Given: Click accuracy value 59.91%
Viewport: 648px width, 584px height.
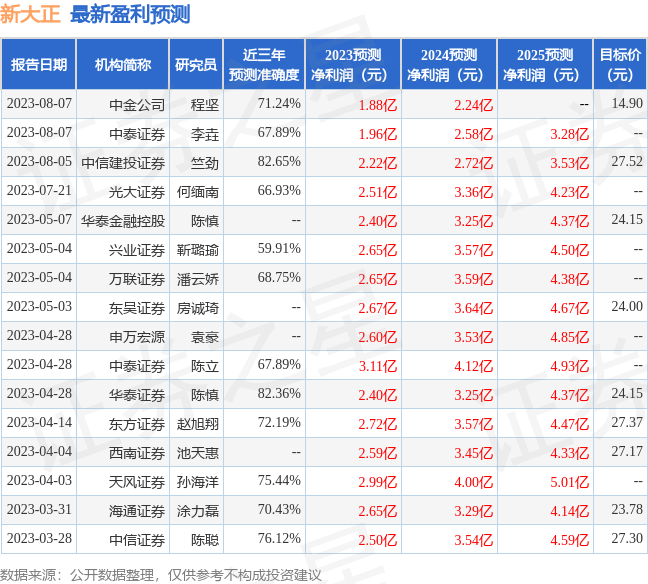Looking at the screenshot, I should coord(279,248).
